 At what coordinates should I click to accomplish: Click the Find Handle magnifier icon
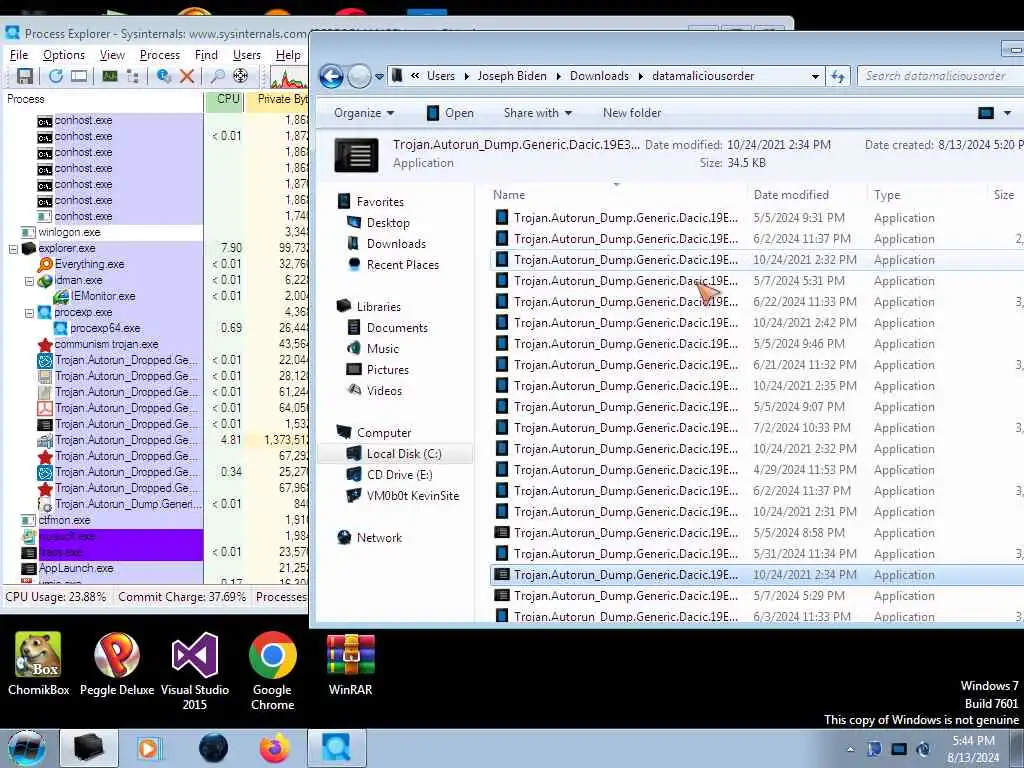tap(217, 76)
